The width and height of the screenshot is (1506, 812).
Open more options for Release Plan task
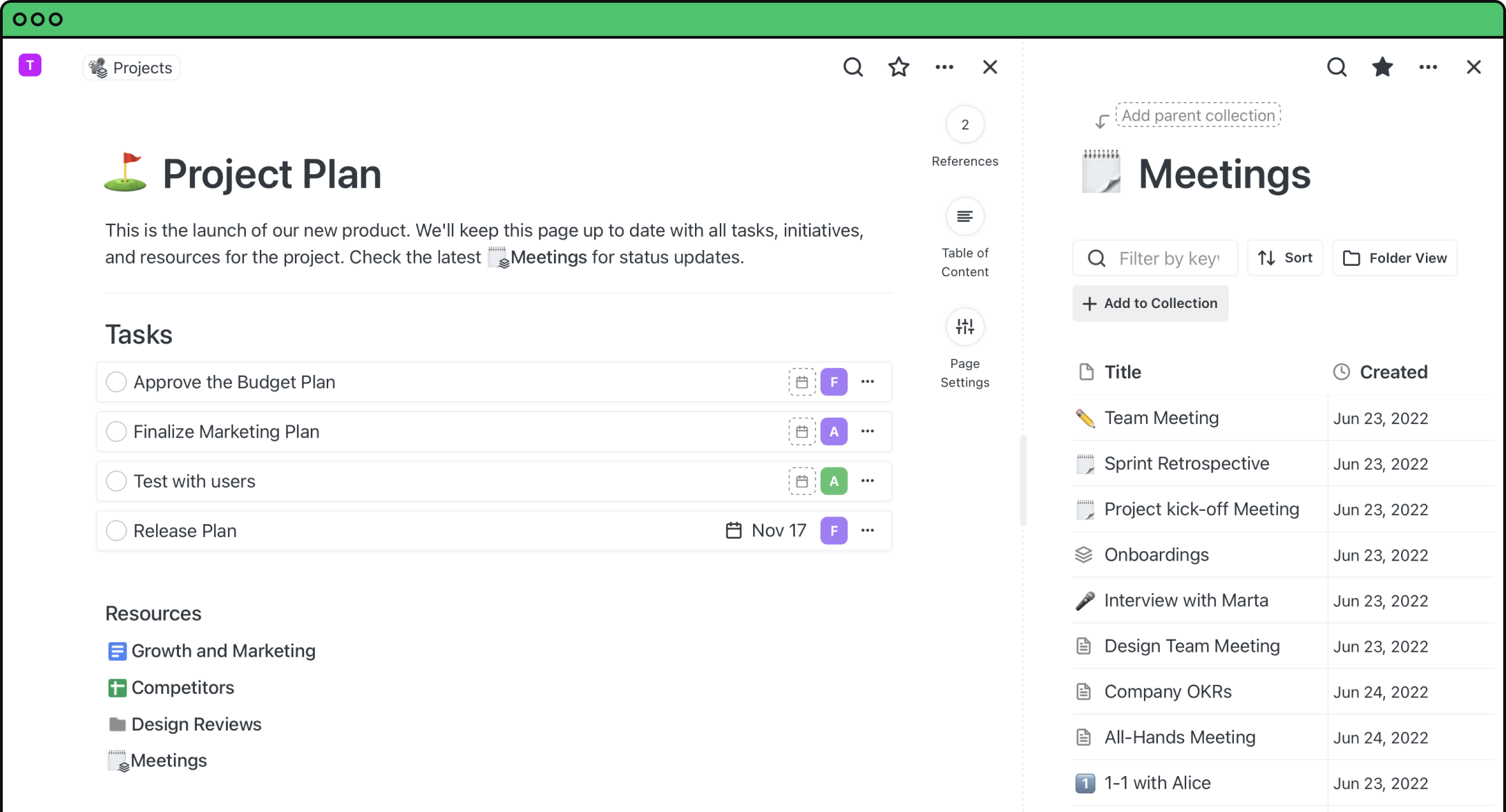point(868,531)
